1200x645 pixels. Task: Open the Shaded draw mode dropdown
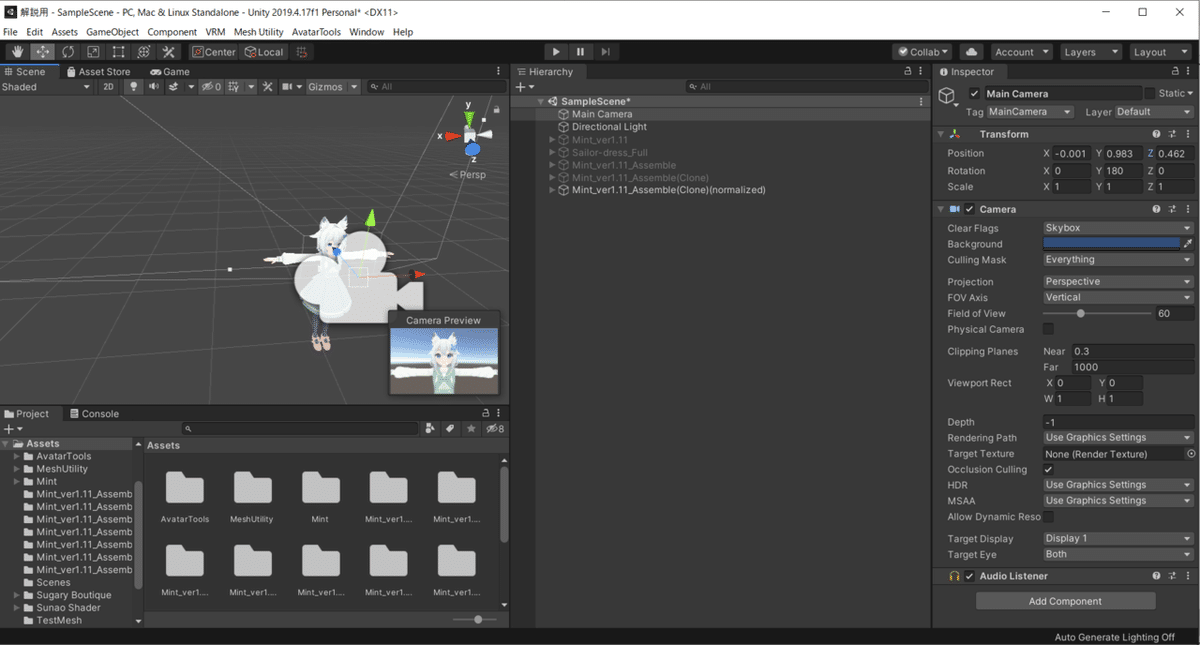(46, 87)
